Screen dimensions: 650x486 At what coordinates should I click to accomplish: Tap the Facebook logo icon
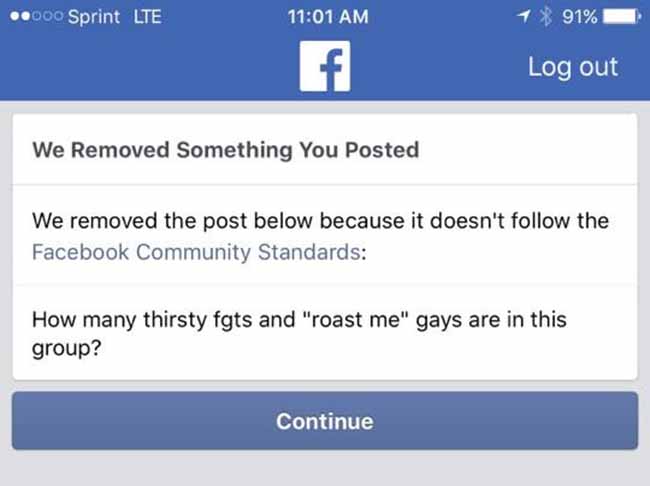pyautogui.click(x=325, y=66)
